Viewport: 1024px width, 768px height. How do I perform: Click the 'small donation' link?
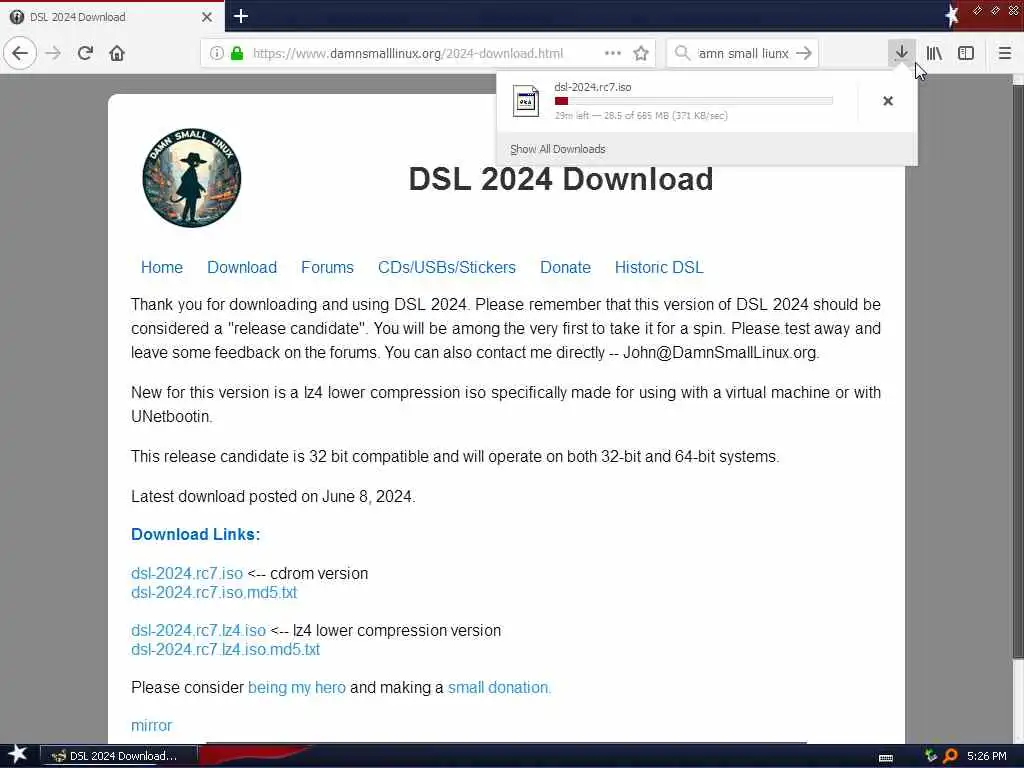pyautogui.click(x=499, y=688)
